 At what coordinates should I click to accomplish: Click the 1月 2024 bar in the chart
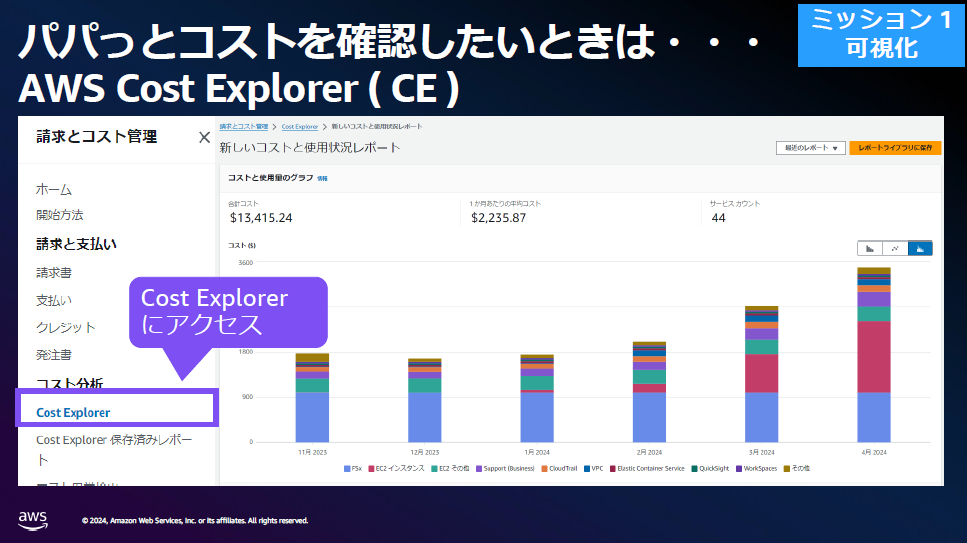(x=537, y=399)
